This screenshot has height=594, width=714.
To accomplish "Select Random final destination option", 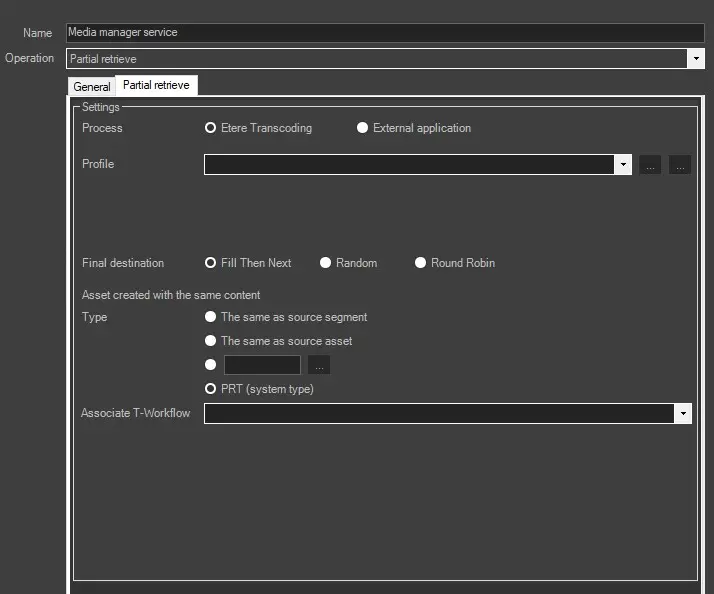I will [326, 263].
